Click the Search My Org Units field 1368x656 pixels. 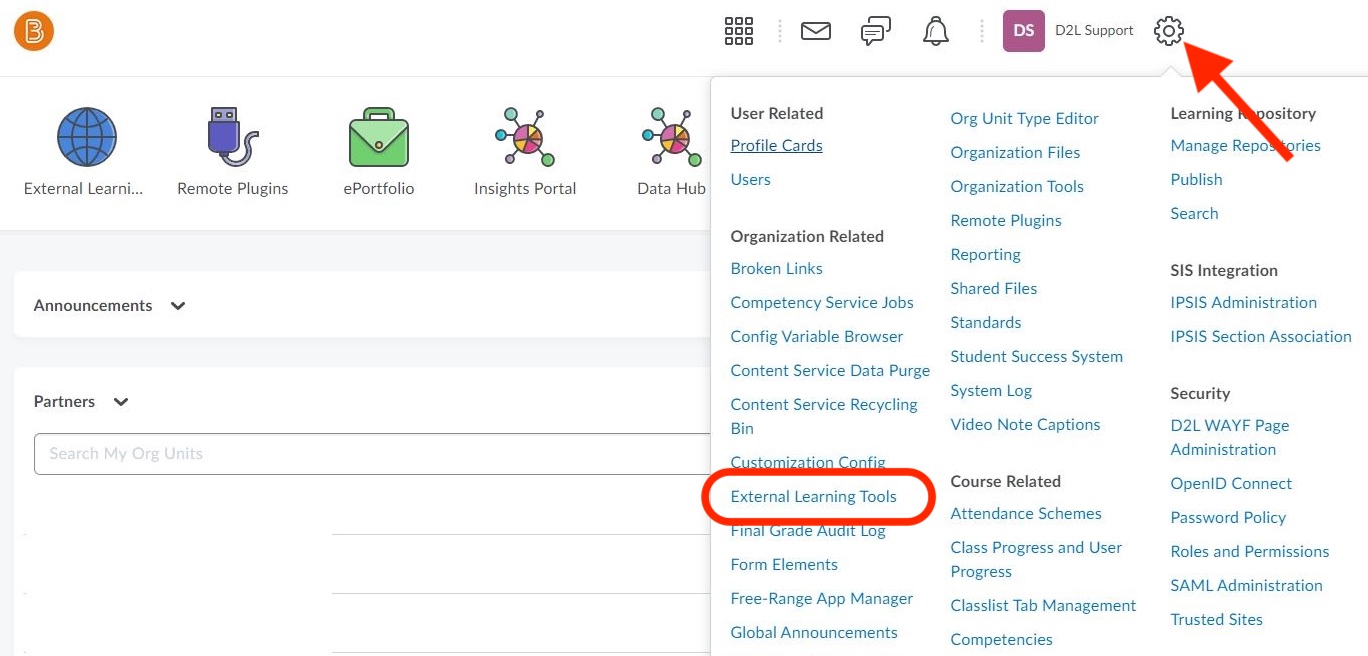click(x=372, y=454)
